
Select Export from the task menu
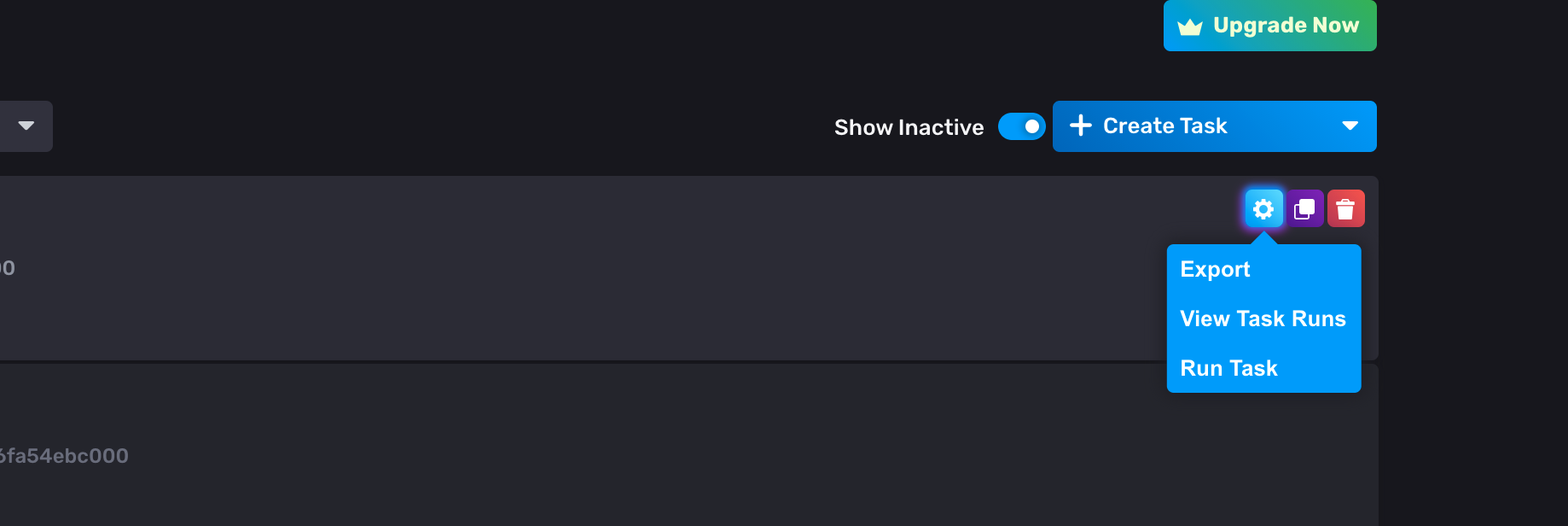pos(1214,269)
